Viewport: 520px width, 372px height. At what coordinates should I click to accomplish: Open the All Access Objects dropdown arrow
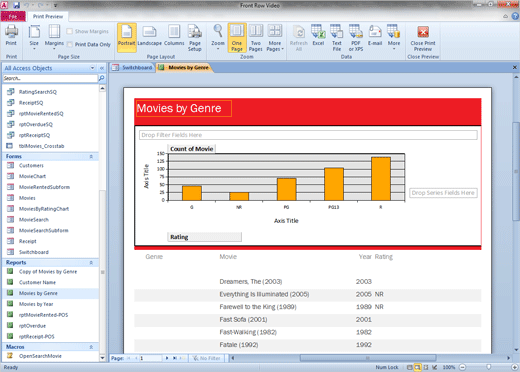click(92, 68)
